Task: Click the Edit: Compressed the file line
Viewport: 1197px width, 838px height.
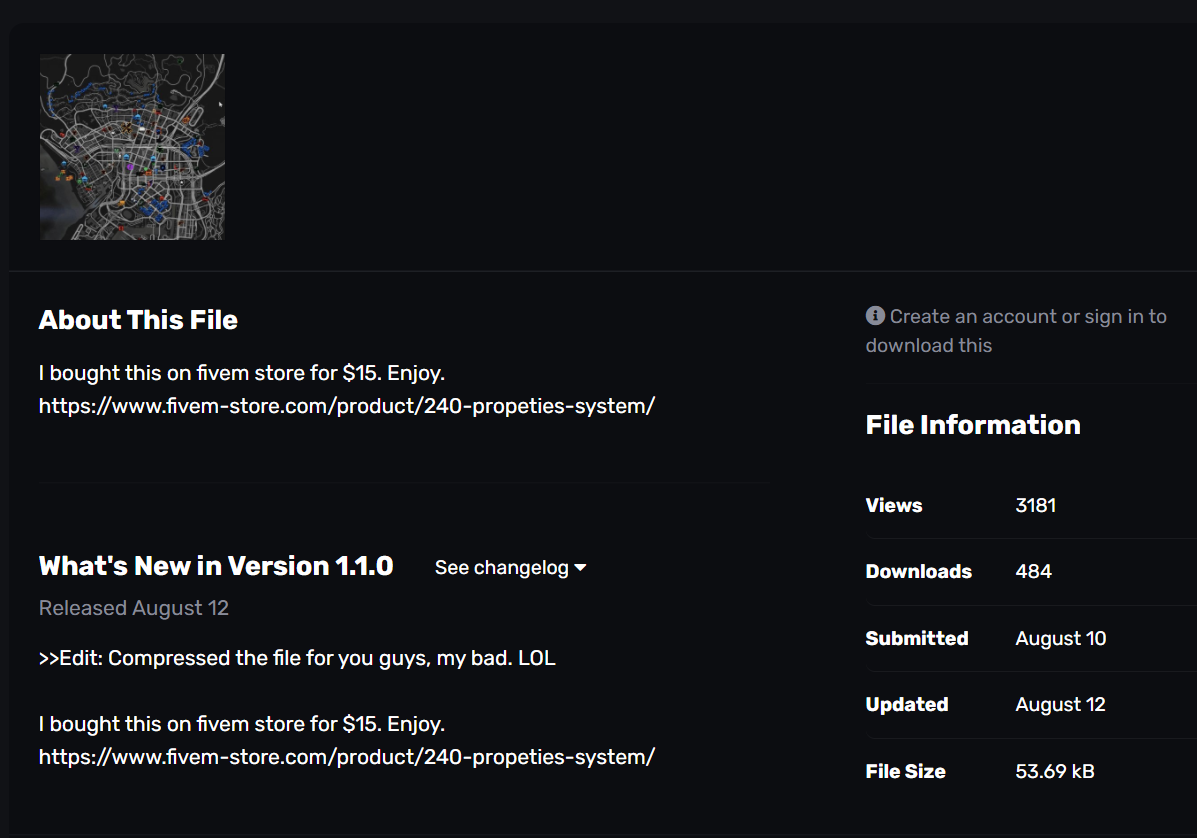Action: point(297,659)
